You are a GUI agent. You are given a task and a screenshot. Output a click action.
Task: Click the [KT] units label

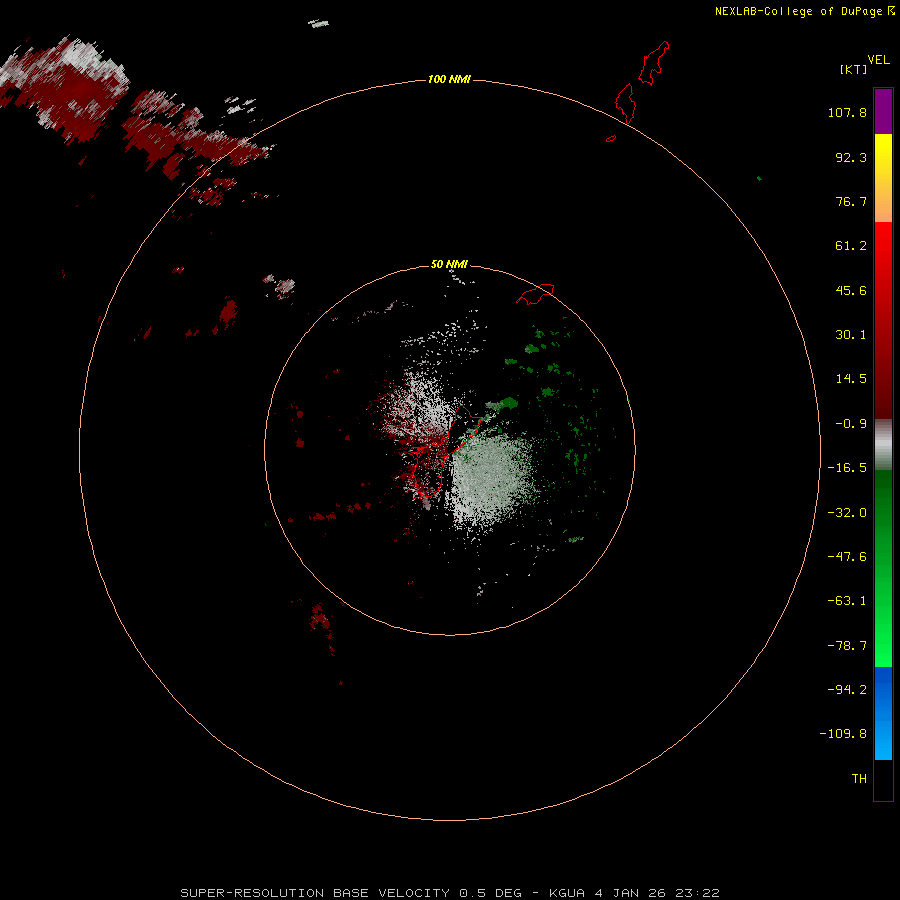pyautogui.click(x=854, y=69)
